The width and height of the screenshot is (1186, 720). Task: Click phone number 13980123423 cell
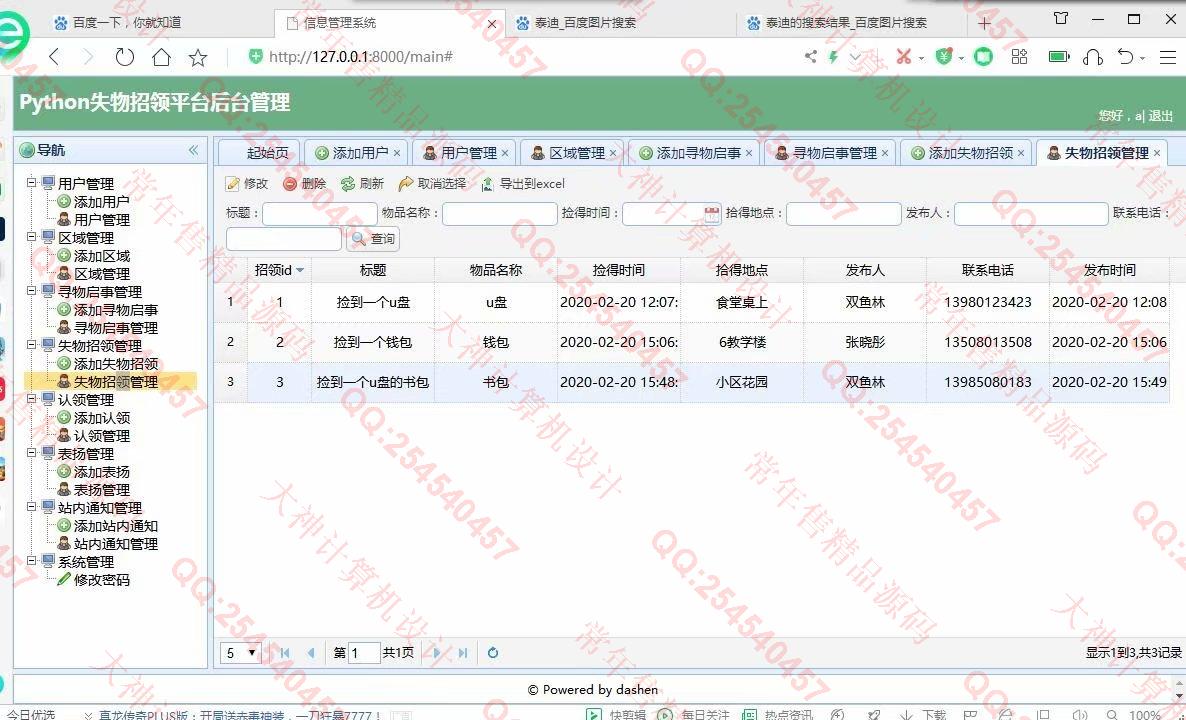[x=987, y=303]
